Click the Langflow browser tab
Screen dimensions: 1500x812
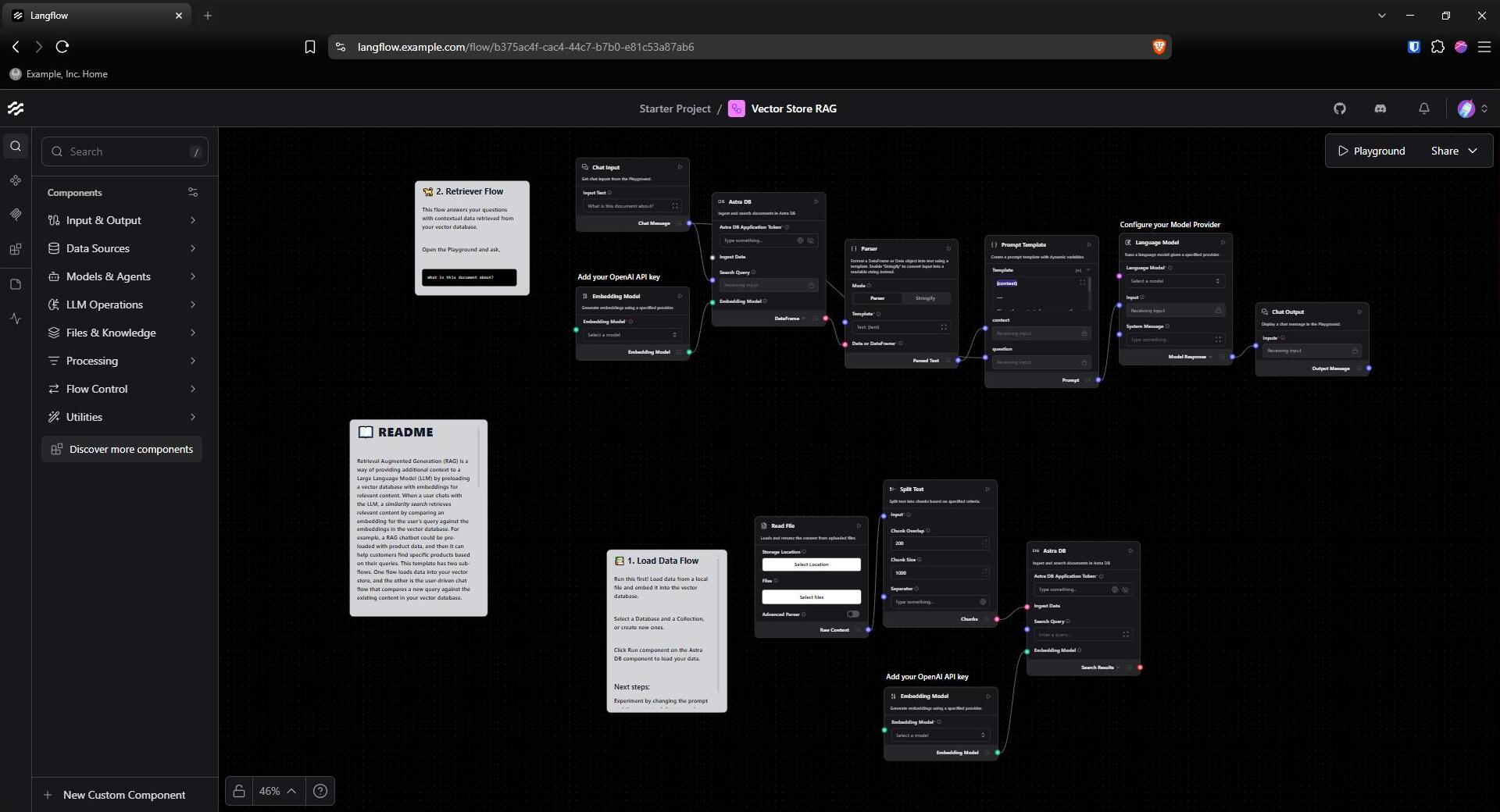(98, 16)
